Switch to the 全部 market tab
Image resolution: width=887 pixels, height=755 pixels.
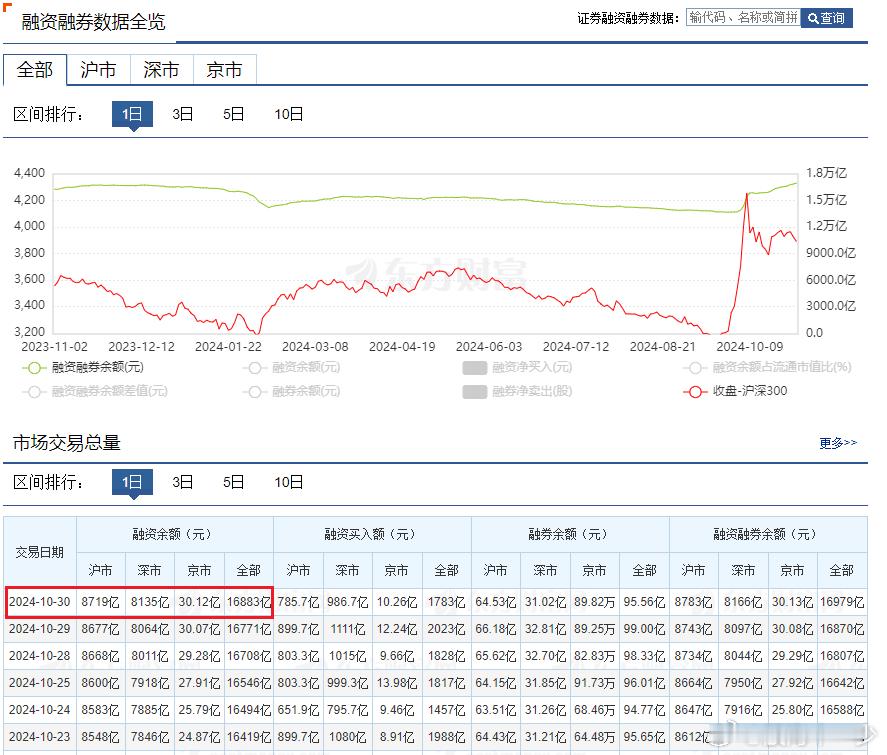point(35,70)
